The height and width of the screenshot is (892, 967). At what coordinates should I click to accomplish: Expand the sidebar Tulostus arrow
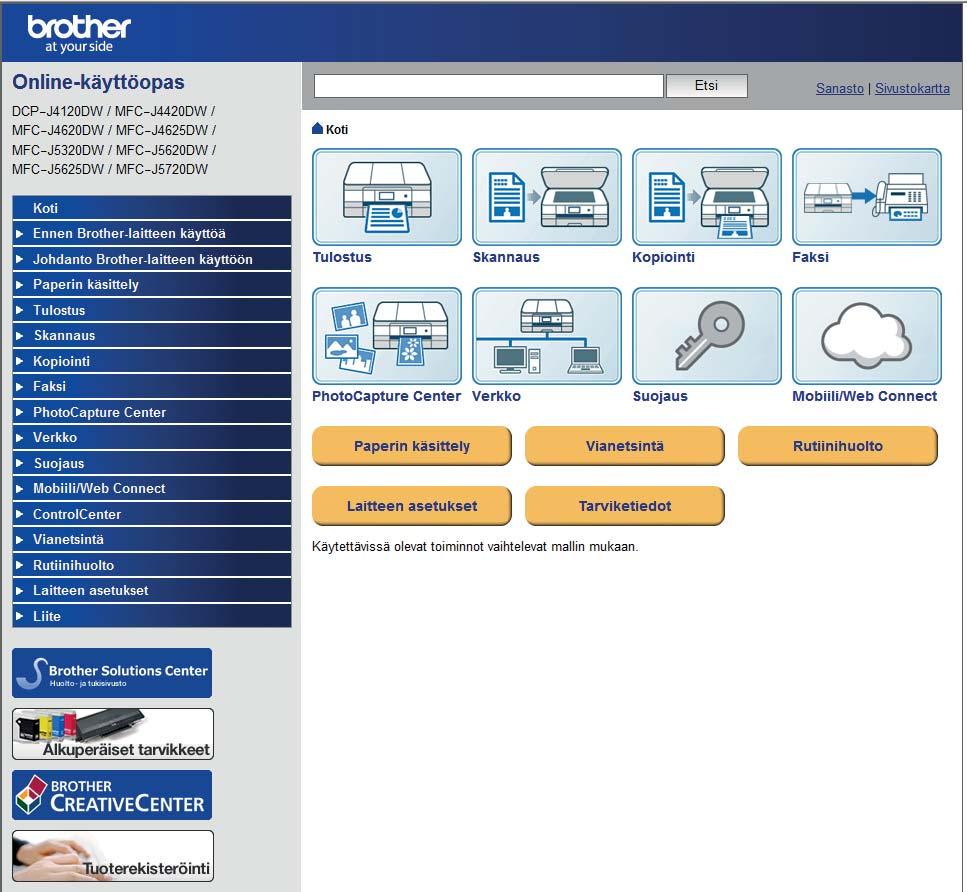pyautogui.click(x=20, y=310)
